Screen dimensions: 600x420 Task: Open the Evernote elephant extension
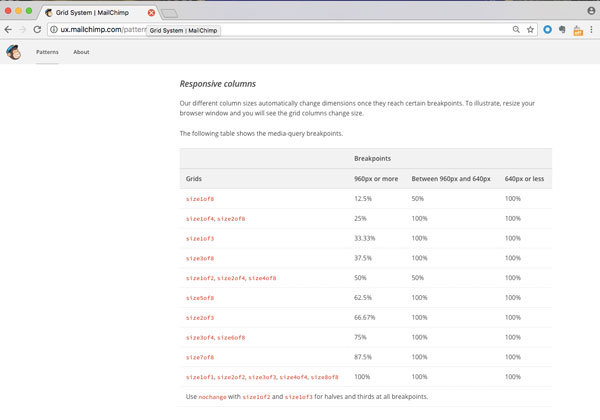pyautogui.click(x=562, y=29)
